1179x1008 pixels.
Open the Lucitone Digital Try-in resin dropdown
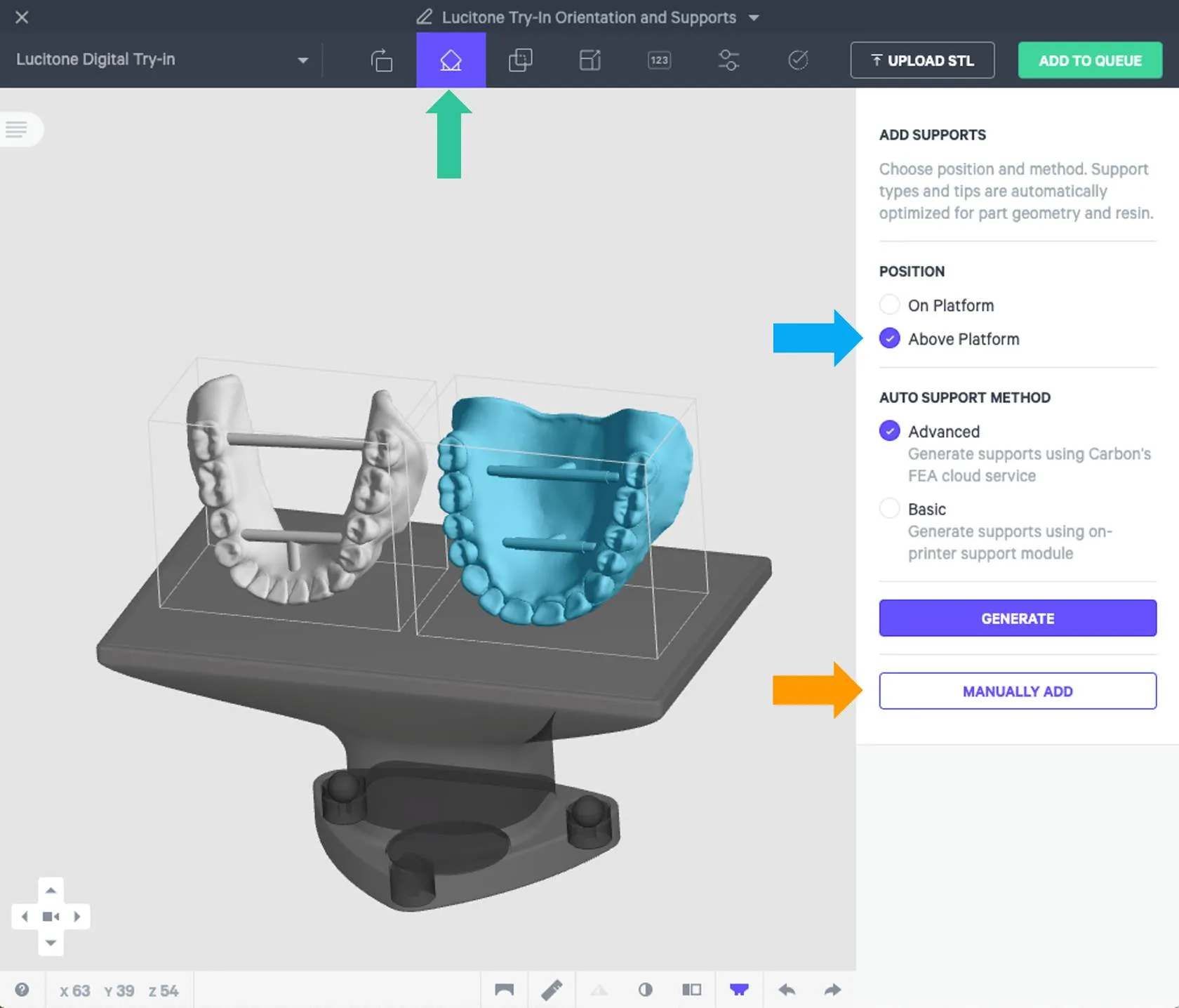coord(161,60)
